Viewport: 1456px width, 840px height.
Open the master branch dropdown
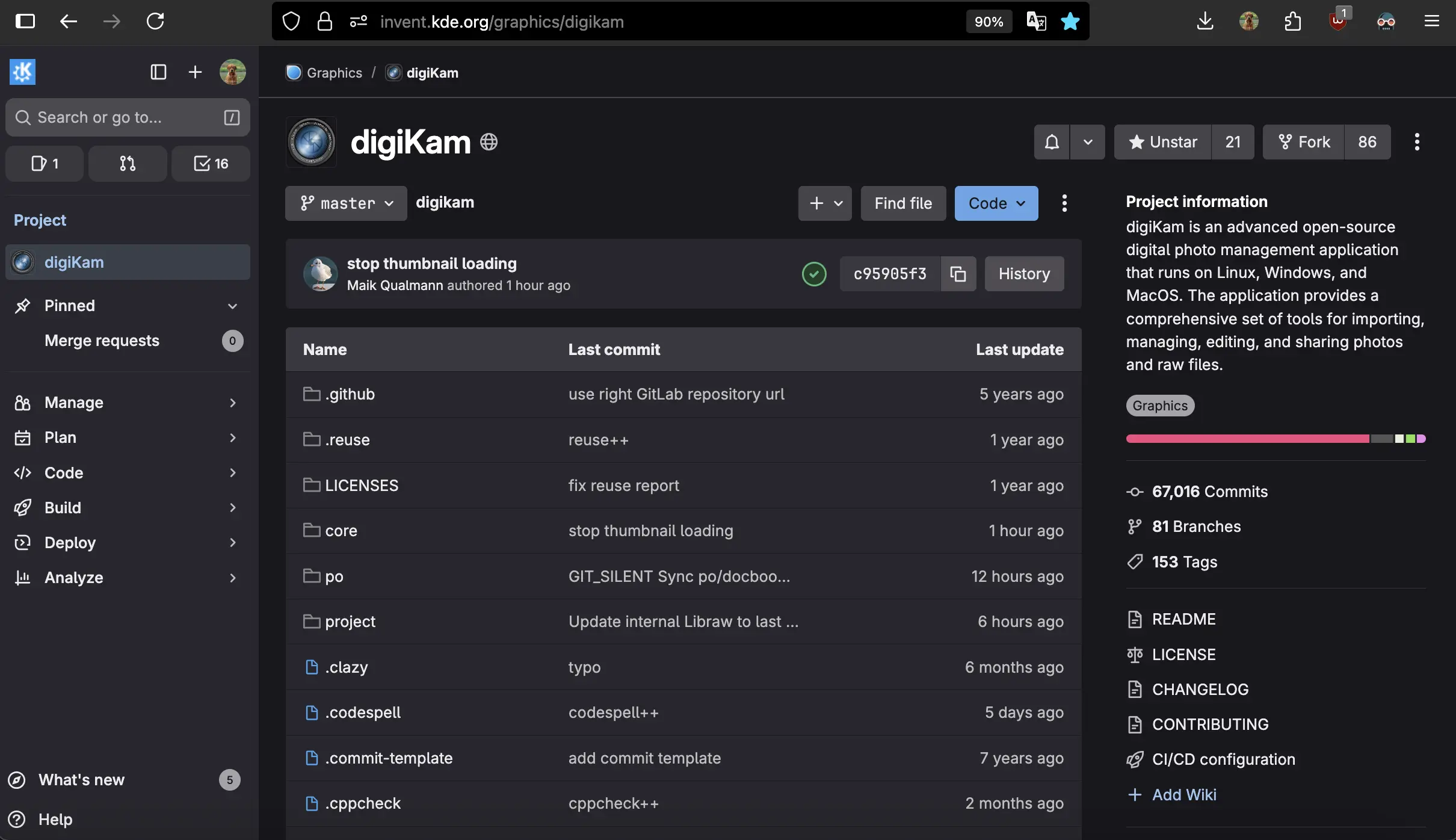click(345, 203)
